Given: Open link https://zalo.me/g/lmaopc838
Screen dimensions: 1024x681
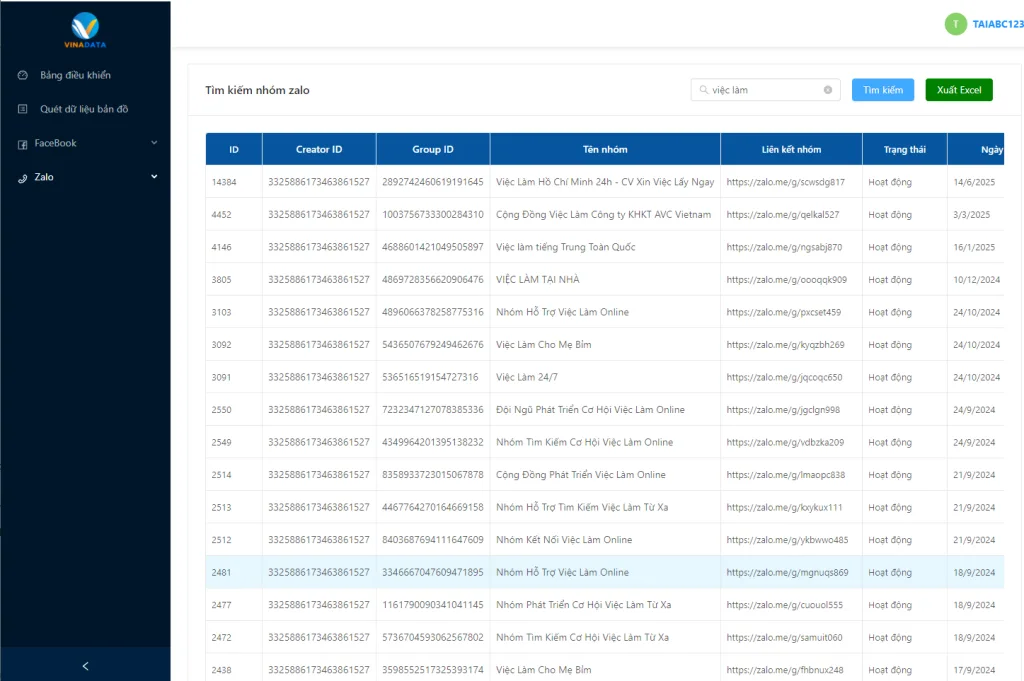Looking at the screenshot, I should [786, 475].
